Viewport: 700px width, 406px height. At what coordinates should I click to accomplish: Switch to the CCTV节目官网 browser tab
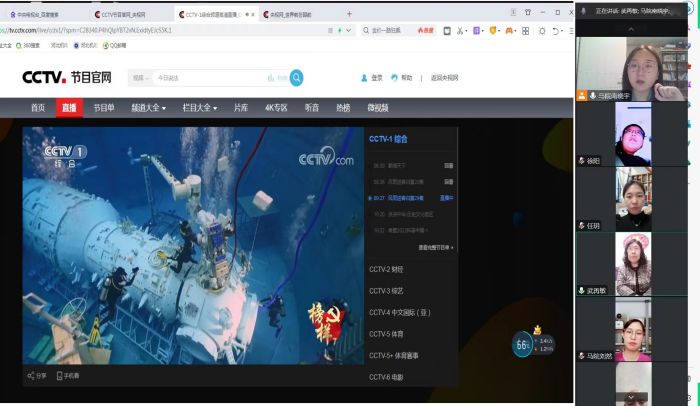(x=121, y=15)
